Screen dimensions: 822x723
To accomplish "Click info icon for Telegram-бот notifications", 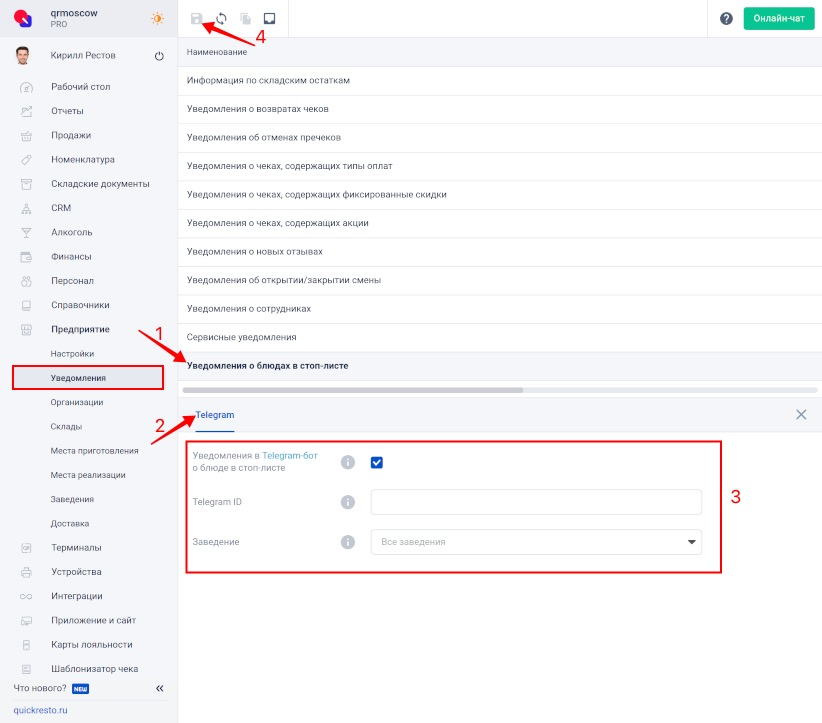I will coord(348,462).
